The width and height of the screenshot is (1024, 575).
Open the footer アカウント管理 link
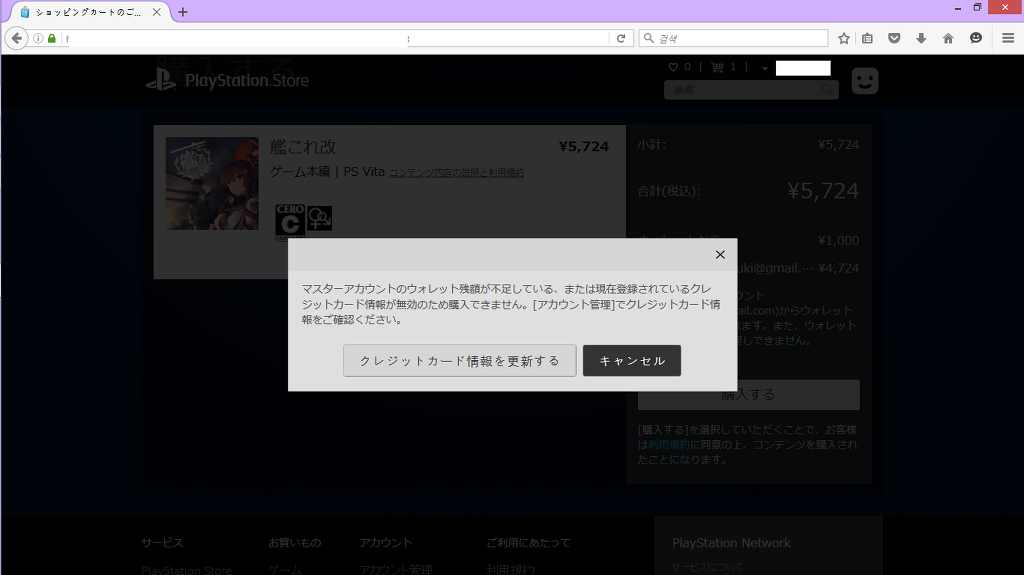tap(396, 570)
